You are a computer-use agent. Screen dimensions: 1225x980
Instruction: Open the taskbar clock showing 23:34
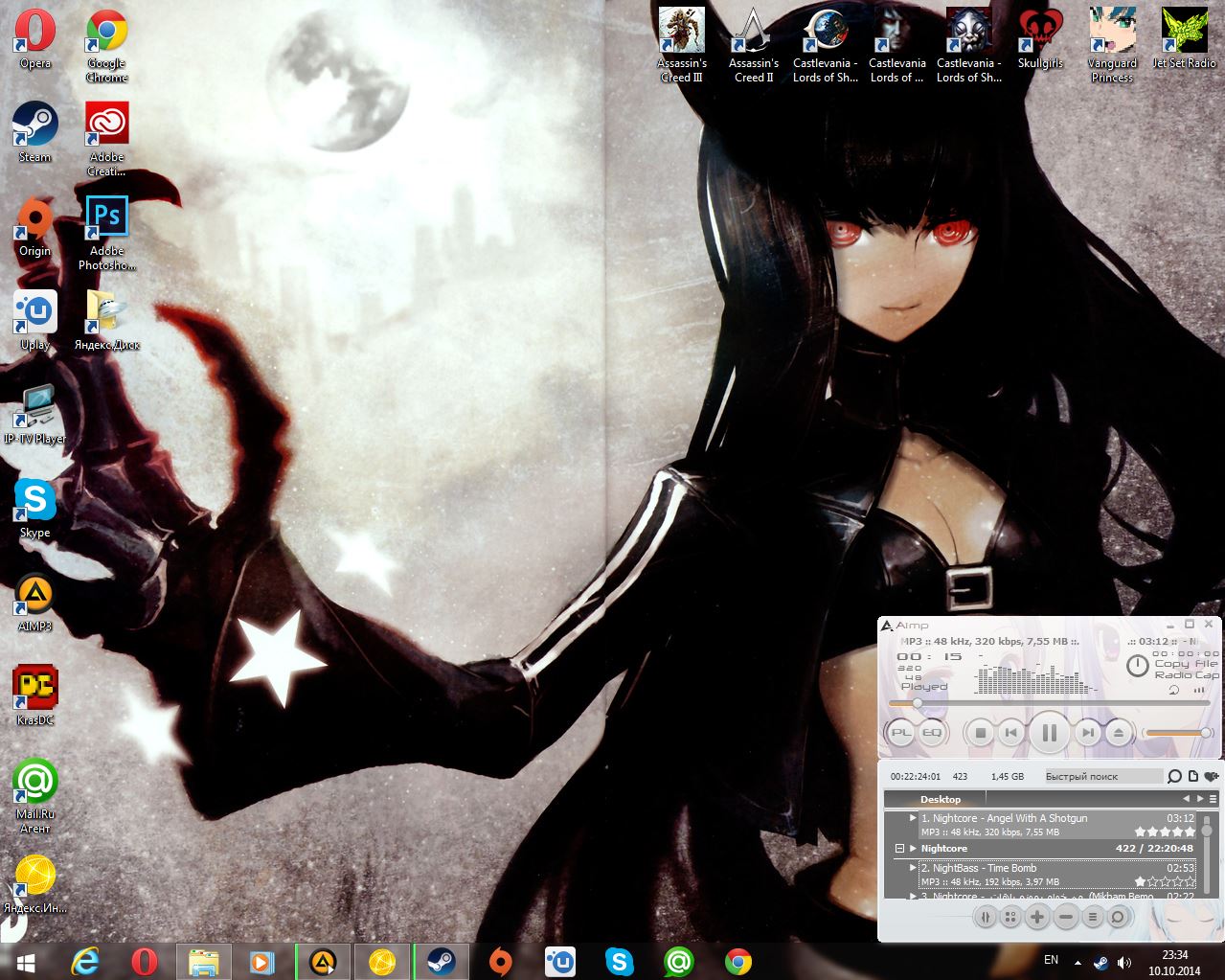(1175, 962)
